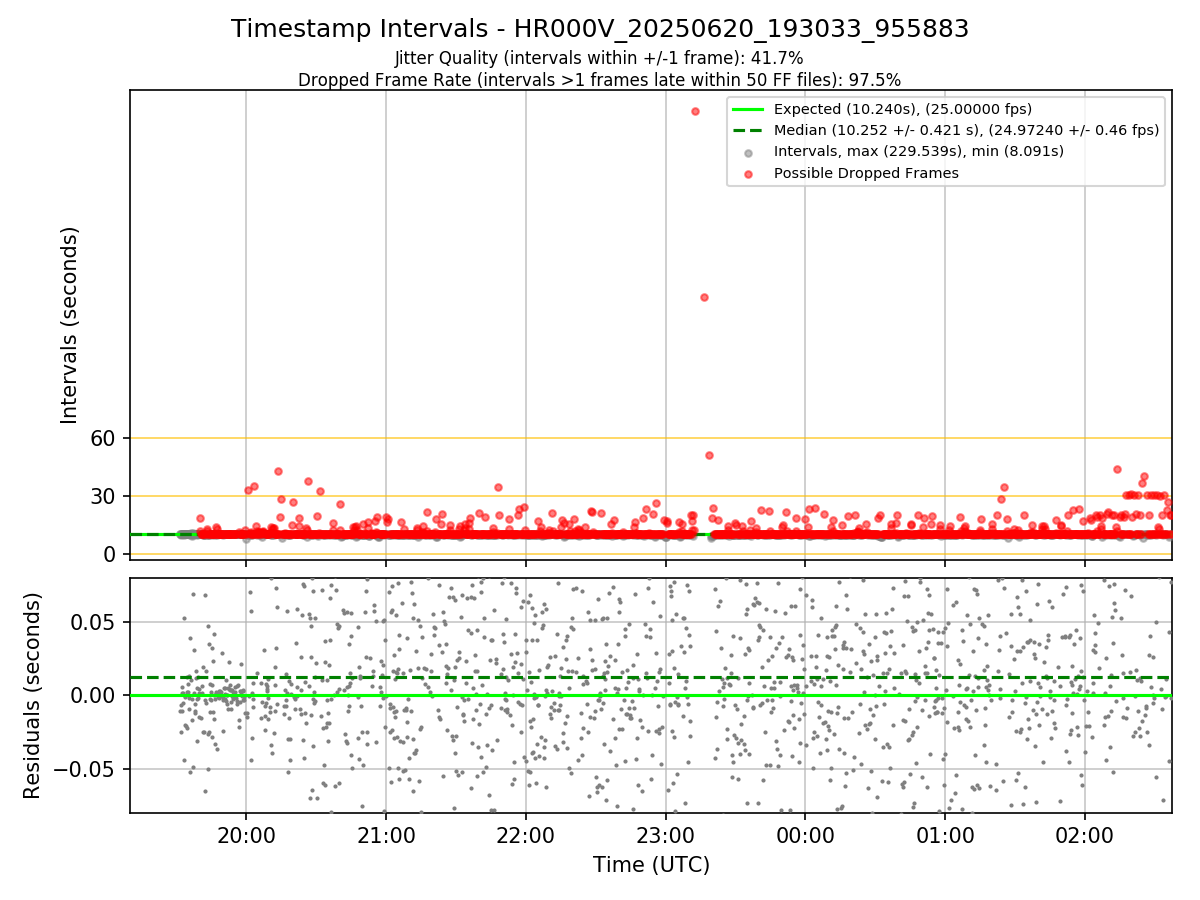Click the '20:00' time axis tick label
The image size is (1200, 900).
click(x=246, y=835)
